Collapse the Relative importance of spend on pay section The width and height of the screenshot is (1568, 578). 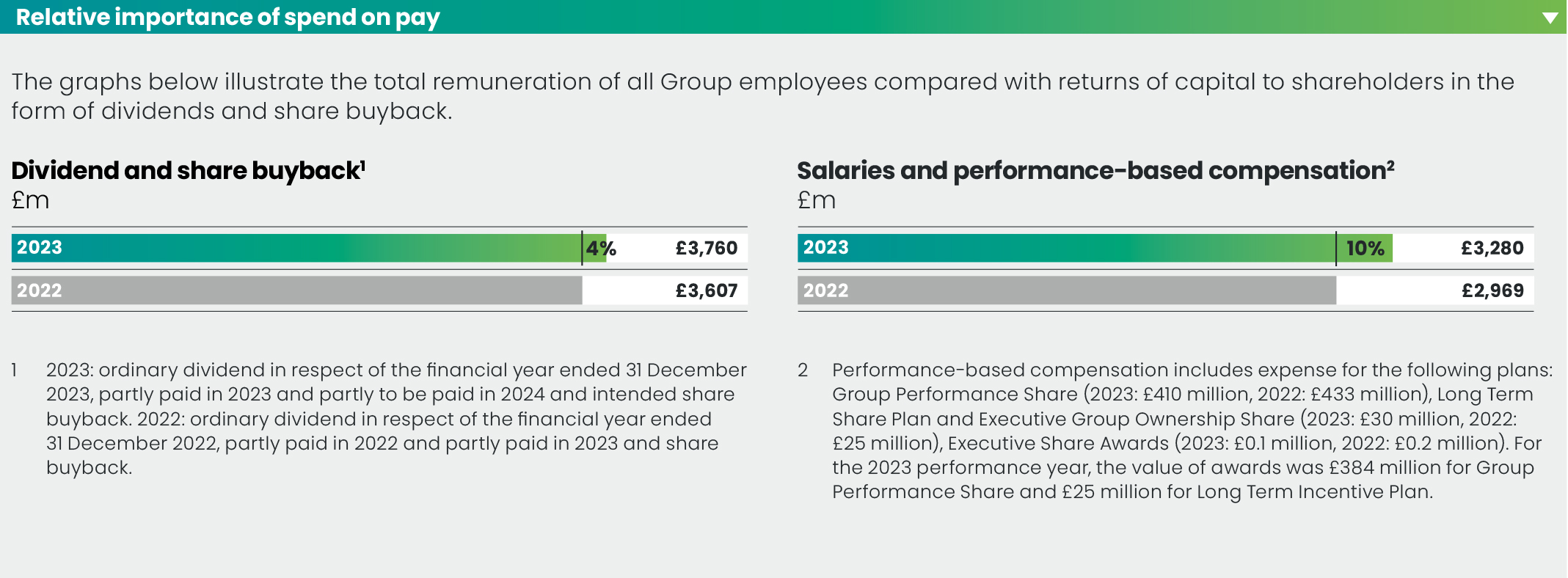tap(1549, 18)
